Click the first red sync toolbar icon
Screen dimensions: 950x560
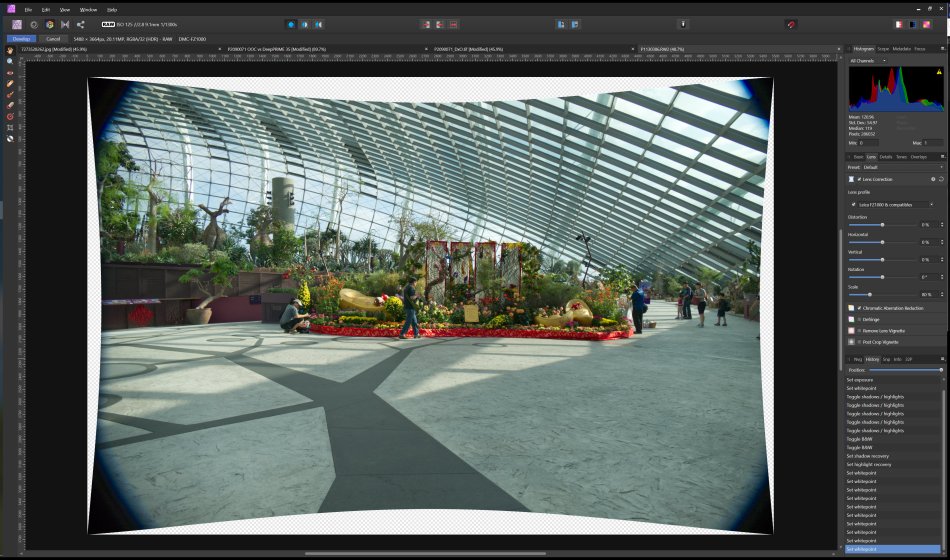pos(426,24)
